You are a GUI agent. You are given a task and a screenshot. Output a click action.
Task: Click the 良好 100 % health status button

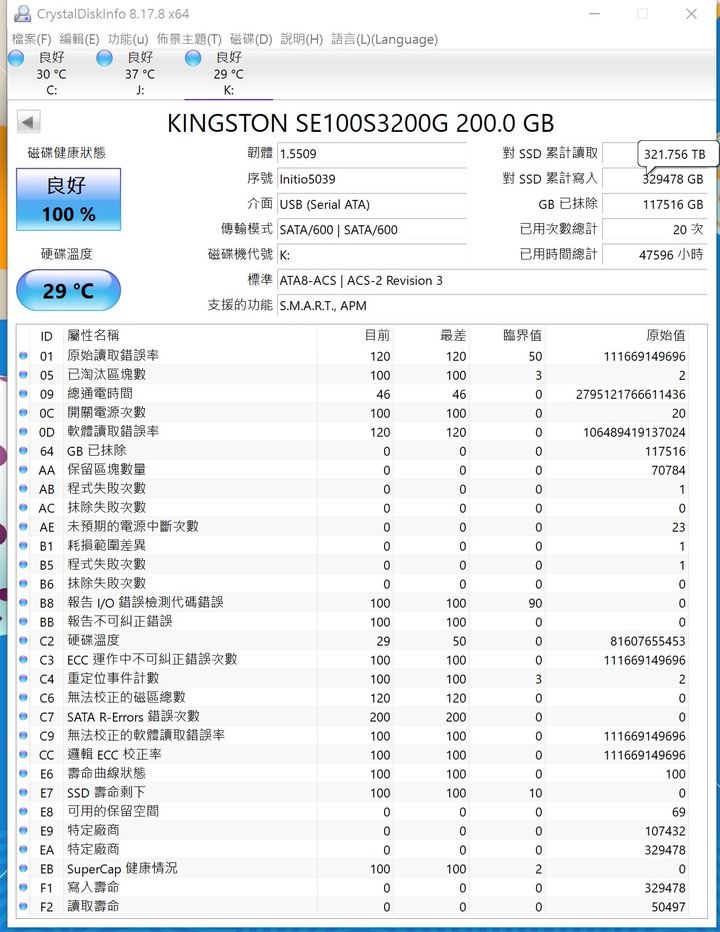[x=68, y=199]
